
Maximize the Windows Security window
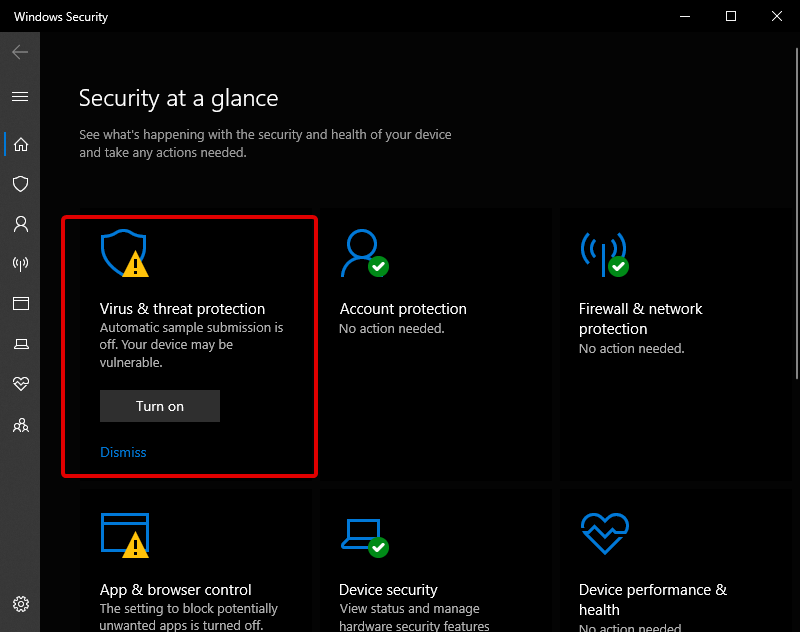coord(731,16)
